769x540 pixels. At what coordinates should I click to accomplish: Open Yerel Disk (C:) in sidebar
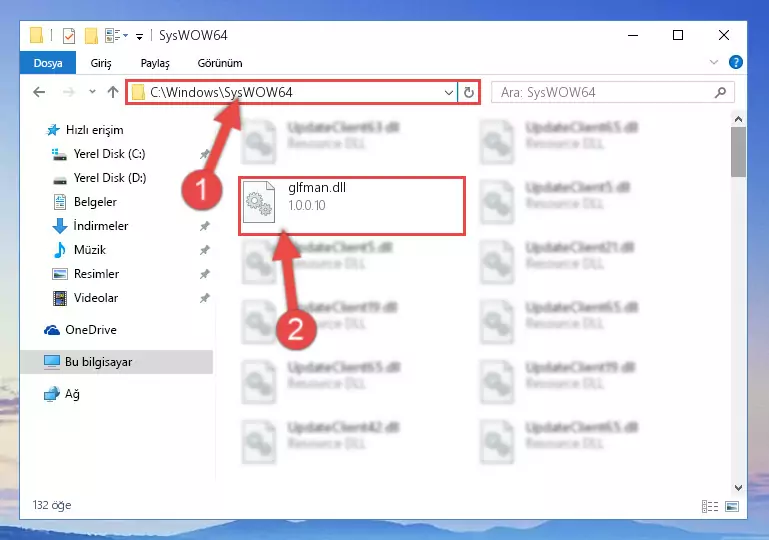click(x=109, y=154)
